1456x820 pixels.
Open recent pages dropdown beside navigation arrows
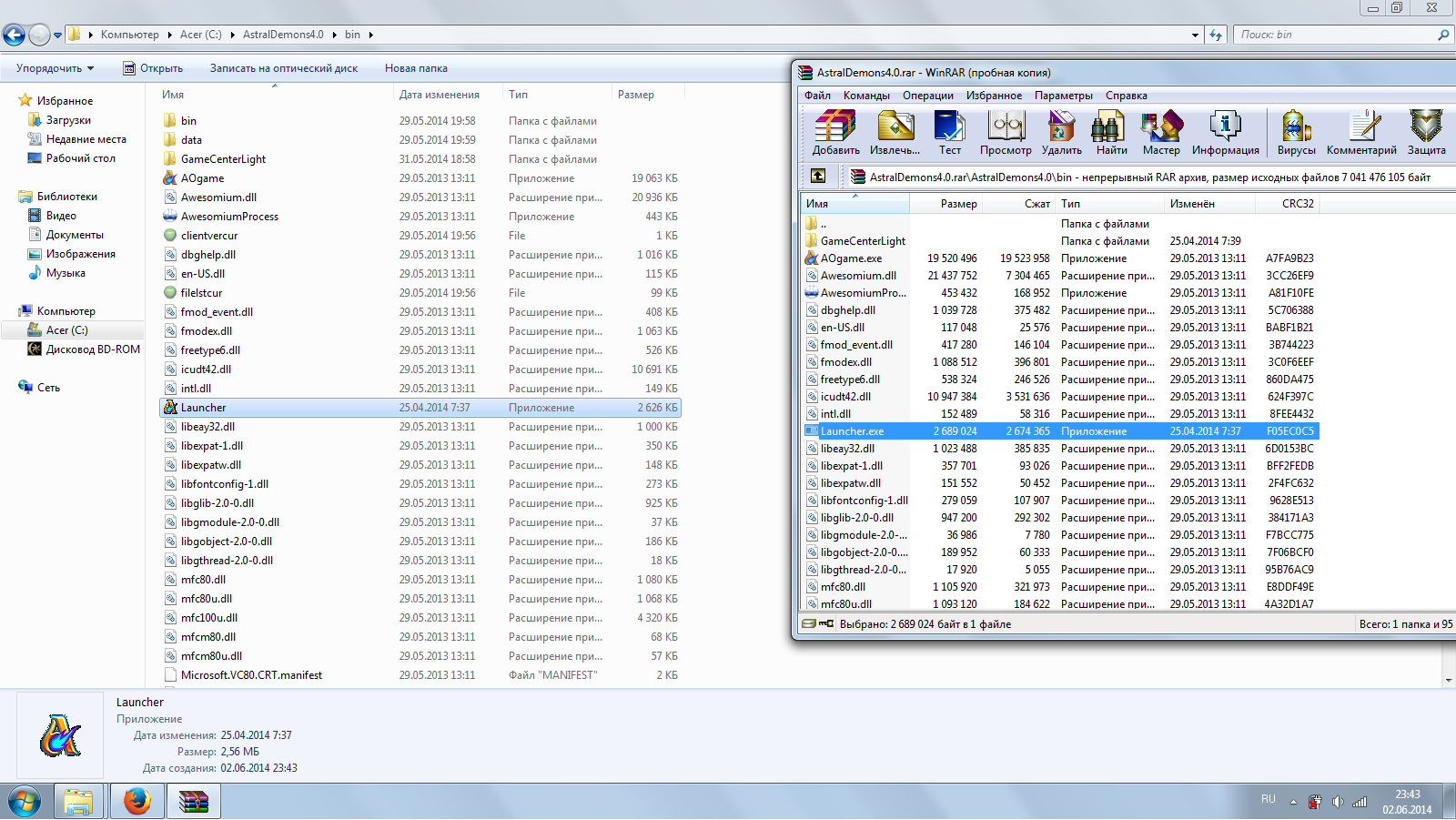point(57,35)
